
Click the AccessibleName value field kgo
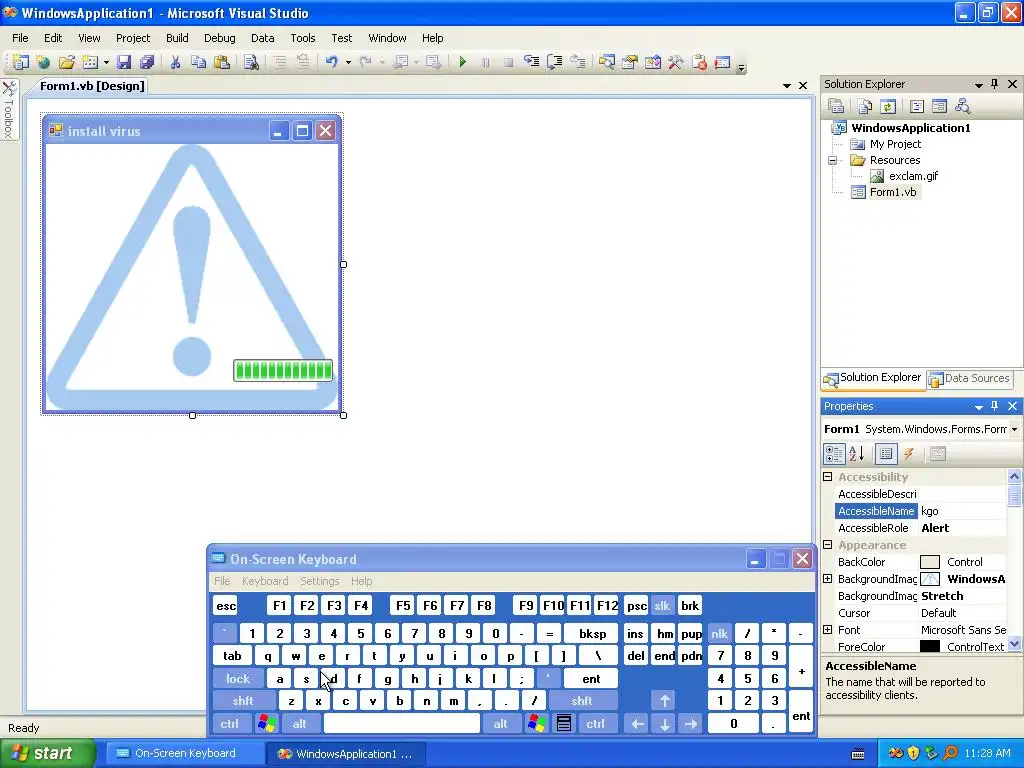point(963,511)
